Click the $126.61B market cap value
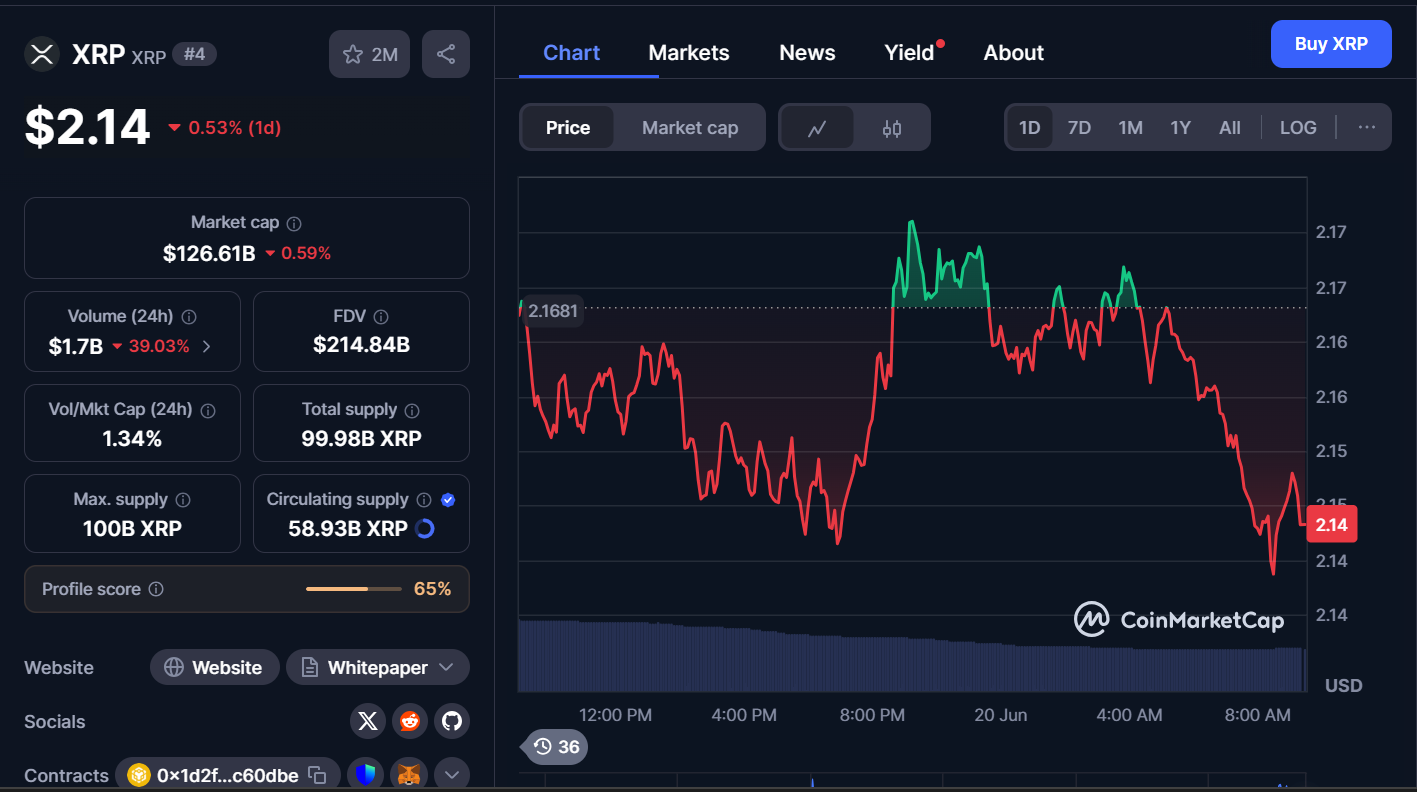This screenshot has height=792, width=1417. point(209,253)
